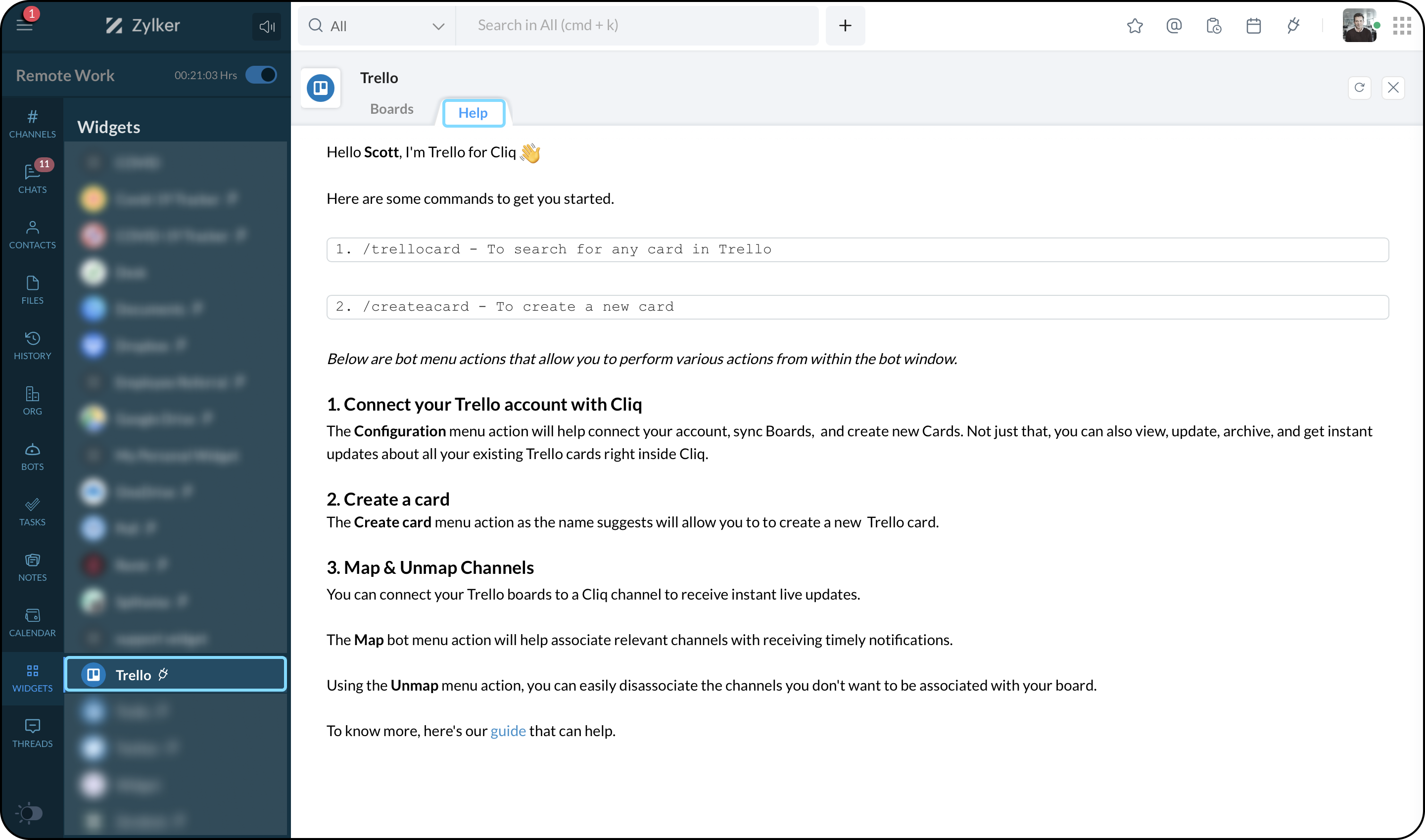Click the /trellocard command box
The image size is (1425, 840).
tap(857, 250)
